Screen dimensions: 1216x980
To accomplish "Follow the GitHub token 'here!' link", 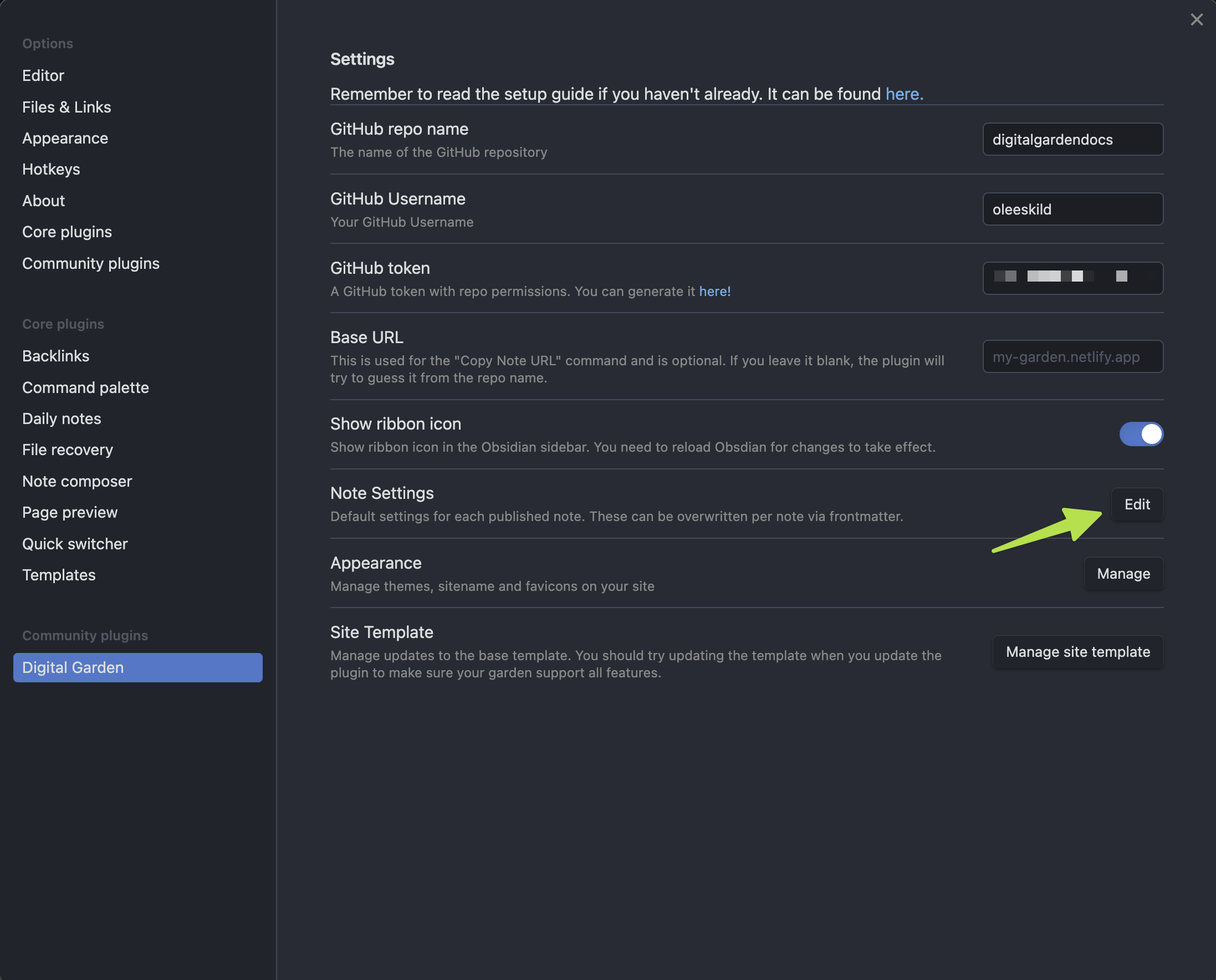I will [714, 292].
